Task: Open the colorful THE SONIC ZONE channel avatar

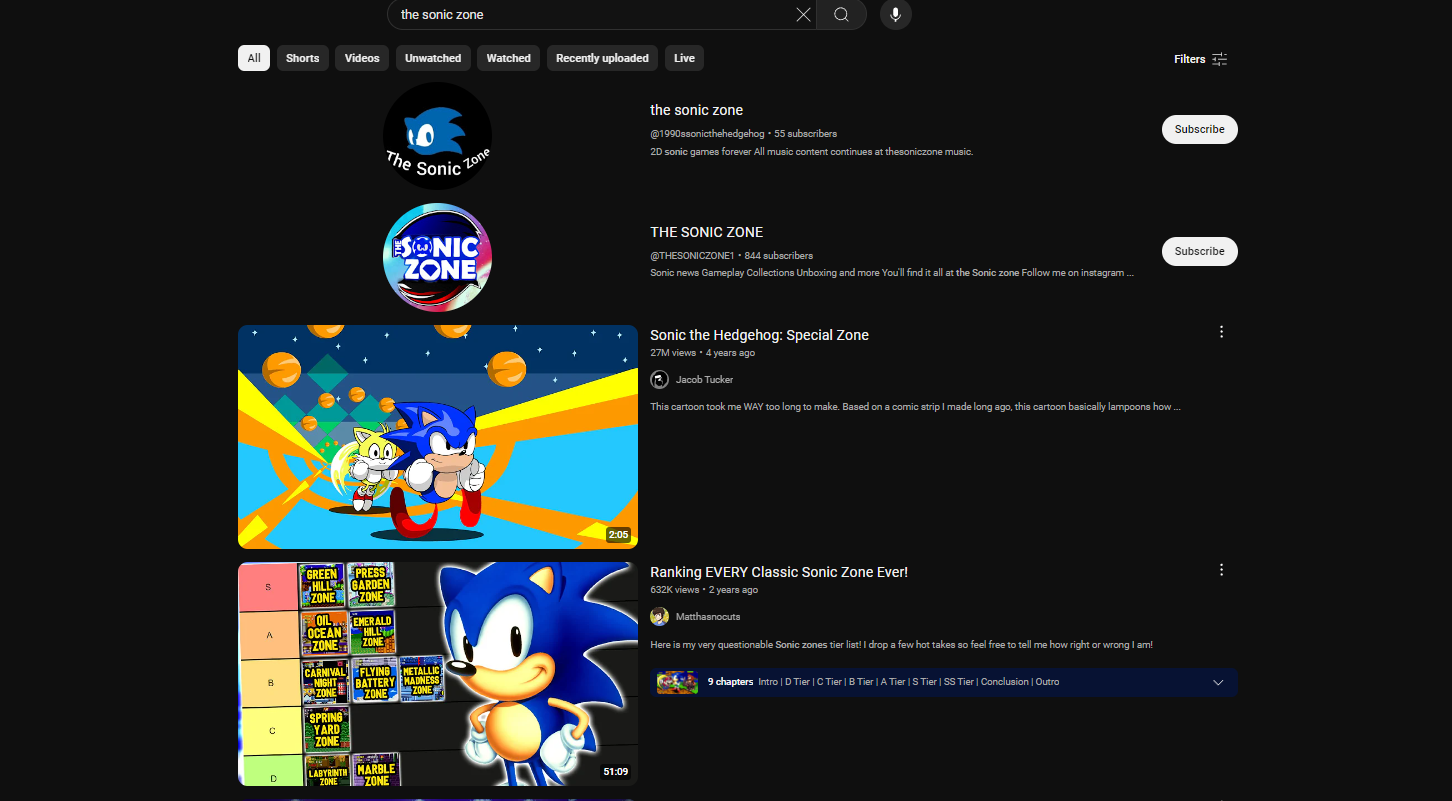Action: pos(438,258)
